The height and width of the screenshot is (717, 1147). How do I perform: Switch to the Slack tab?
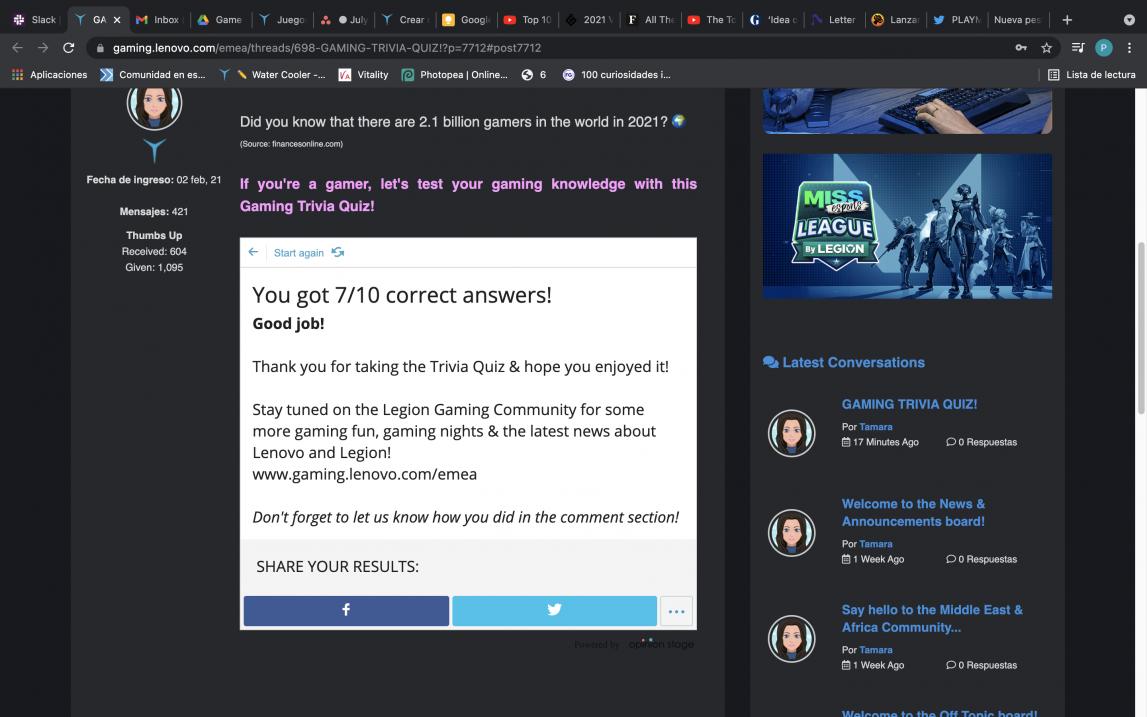click(x=35, y=20)
